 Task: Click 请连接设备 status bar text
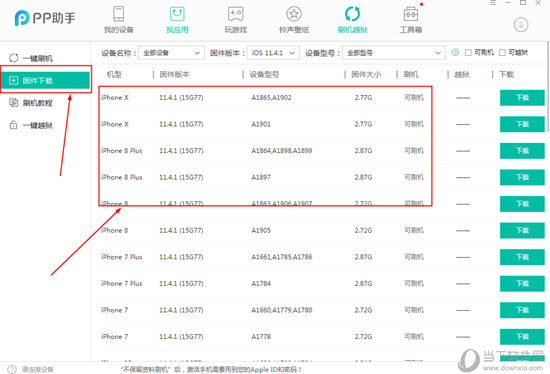coord(38,369)
